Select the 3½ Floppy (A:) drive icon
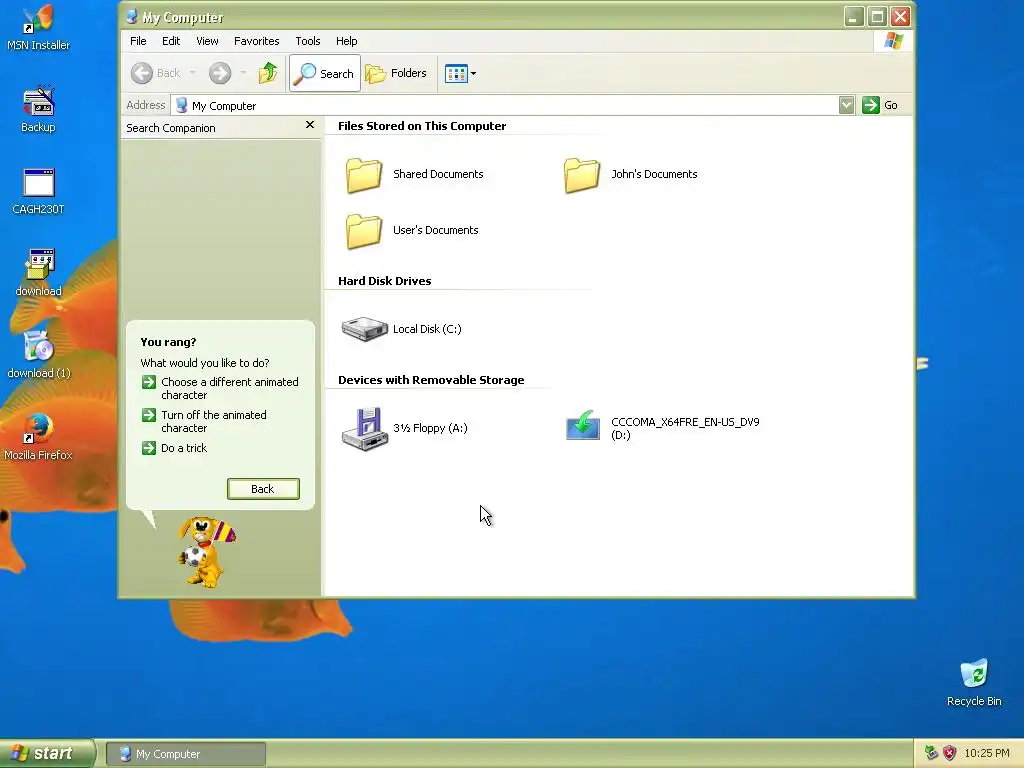The width and height of the screenshot is (1024, 768). pyautogui.click(x=364, y=429)
